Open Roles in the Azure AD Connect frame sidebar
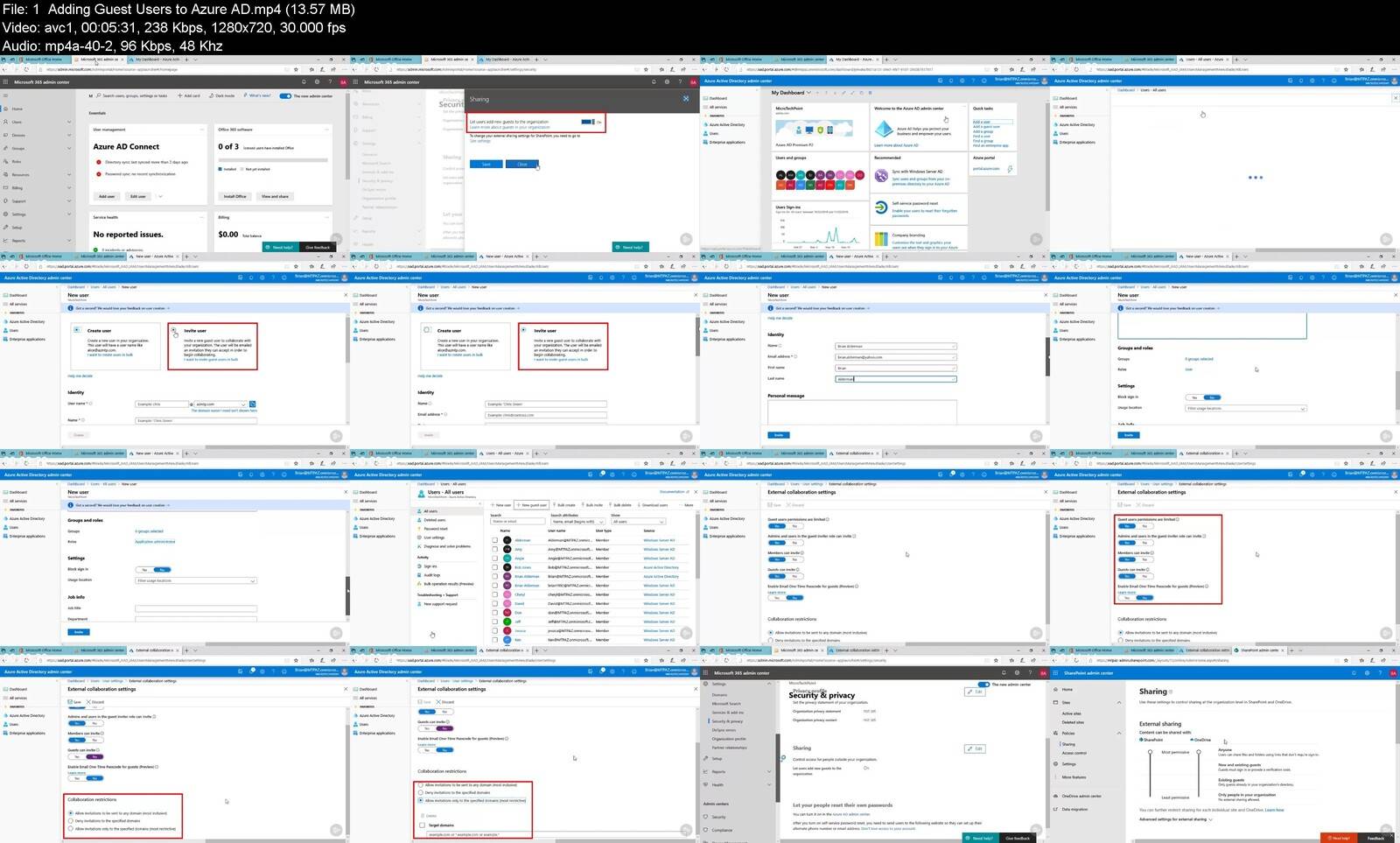Screen dimensions: 1400x843 17,161
